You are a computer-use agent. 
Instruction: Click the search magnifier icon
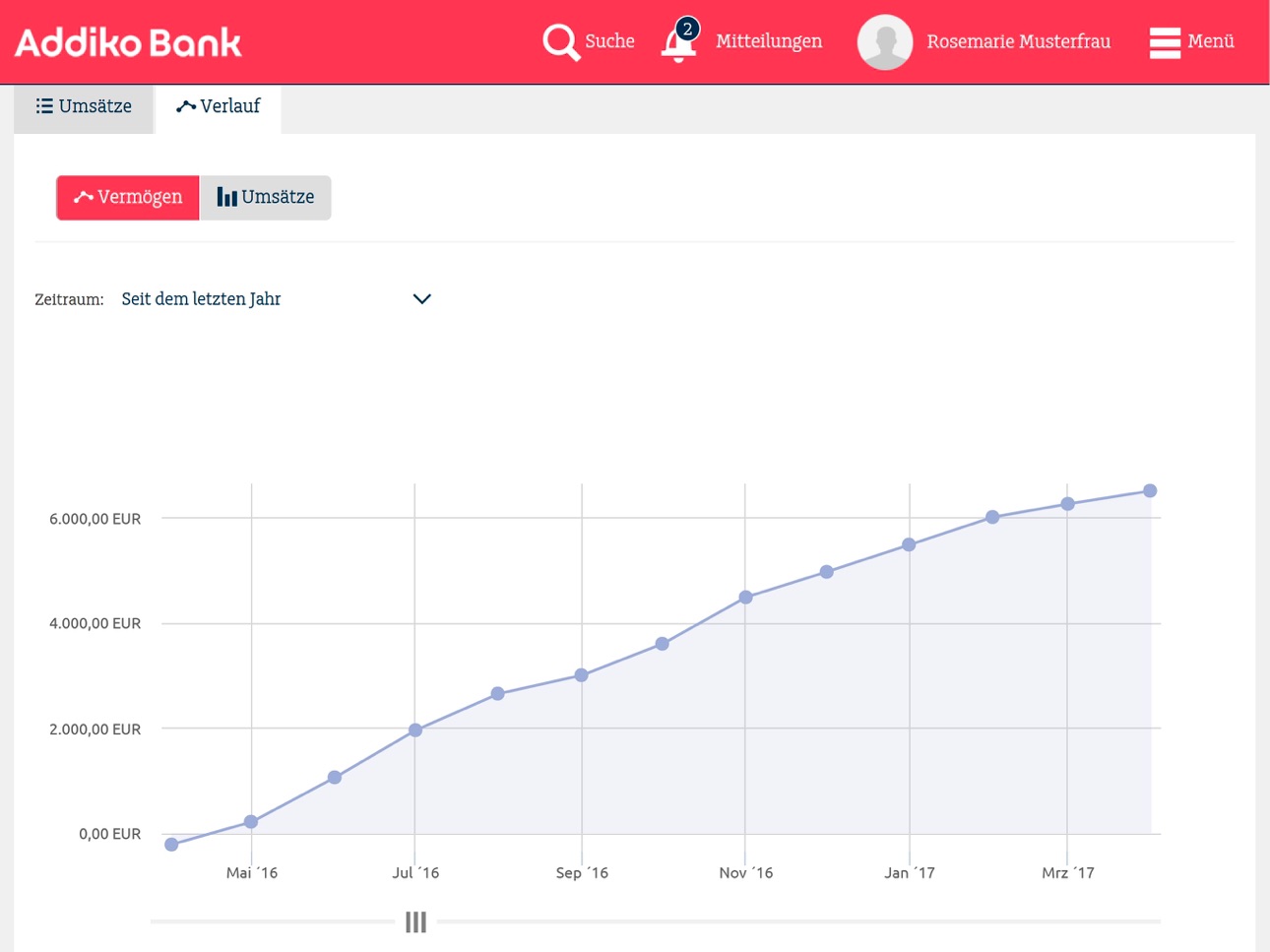pos(561,41)
